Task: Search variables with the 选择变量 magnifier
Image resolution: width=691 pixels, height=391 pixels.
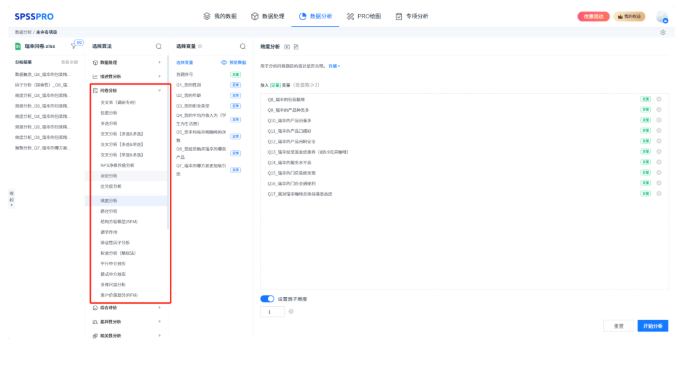Action: pyautogui.click(x=243, y=46)
